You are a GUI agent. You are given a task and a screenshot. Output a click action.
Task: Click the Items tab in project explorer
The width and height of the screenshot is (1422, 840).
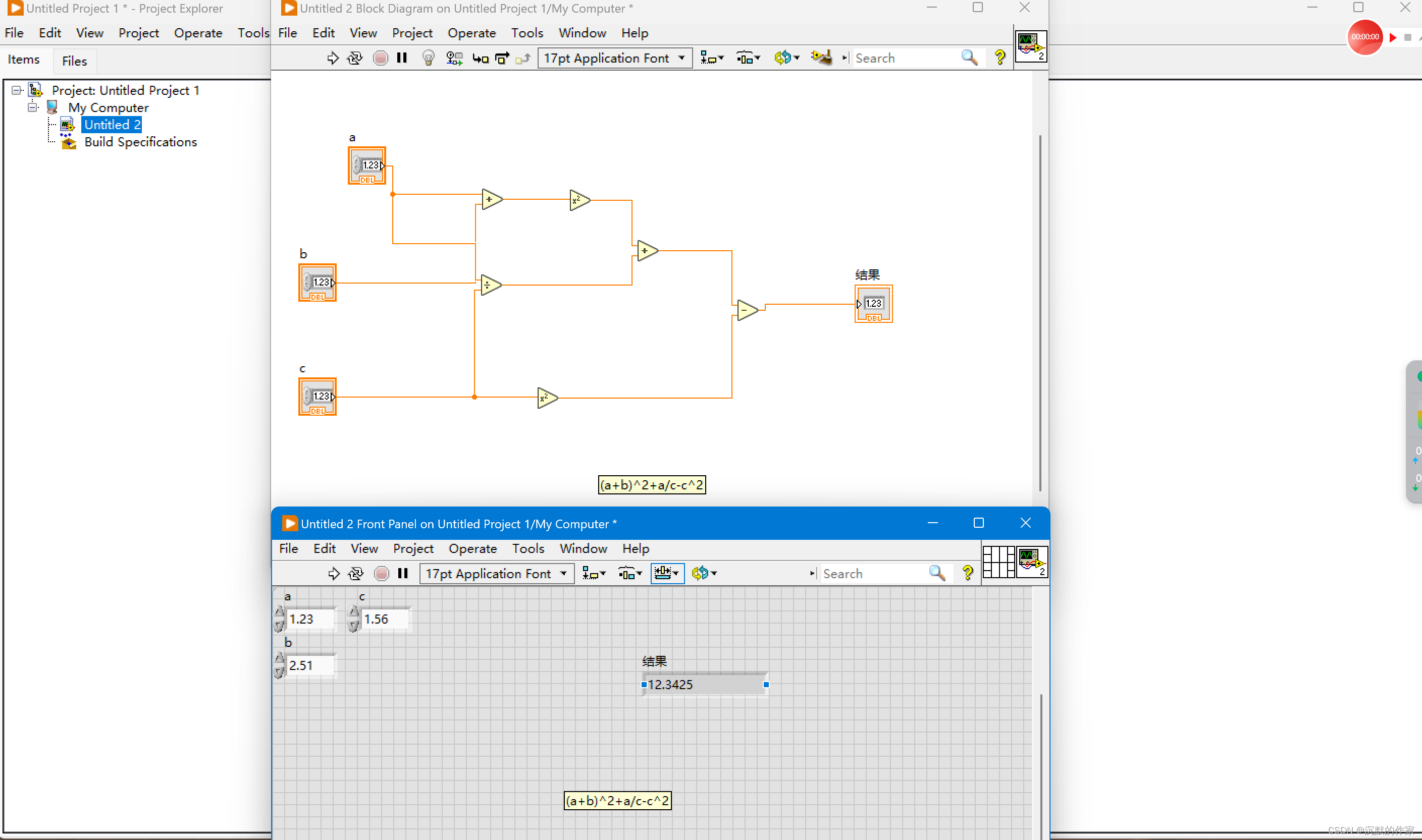click(x=23, y=60)
